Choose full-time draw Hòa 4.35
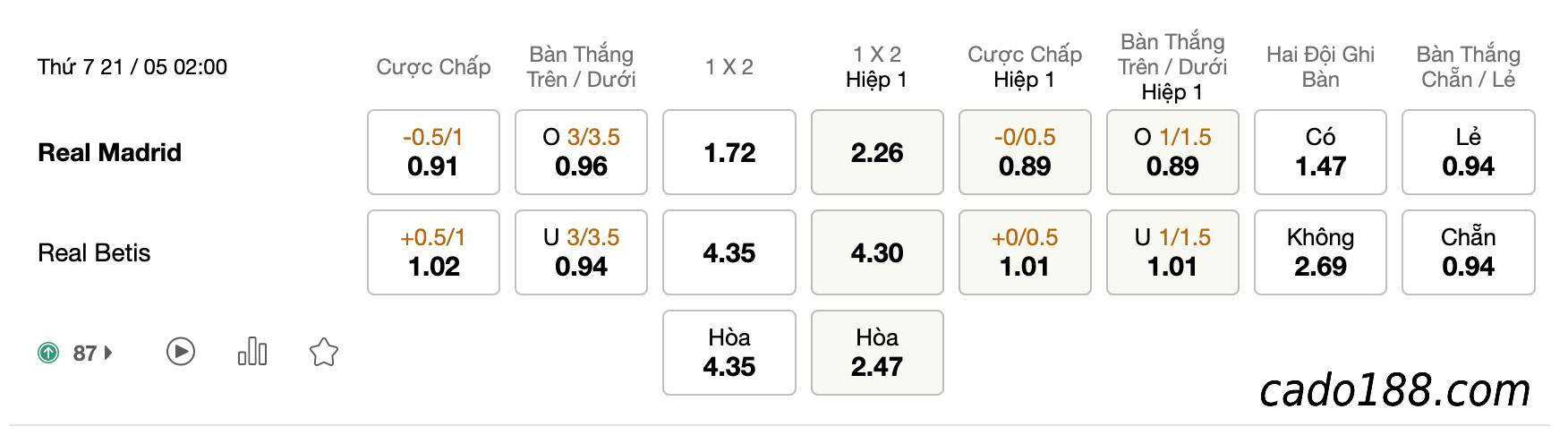 point(729,353)
